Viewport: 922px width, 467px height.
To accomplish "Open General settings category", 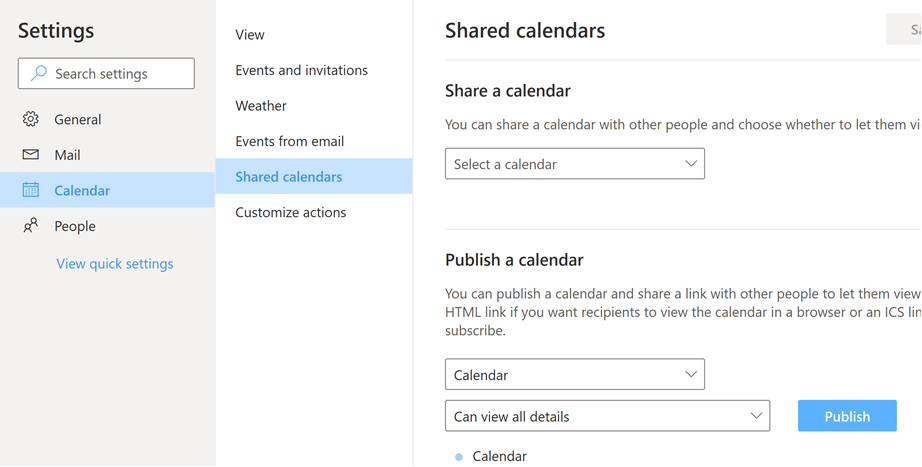I will [78, 119].
